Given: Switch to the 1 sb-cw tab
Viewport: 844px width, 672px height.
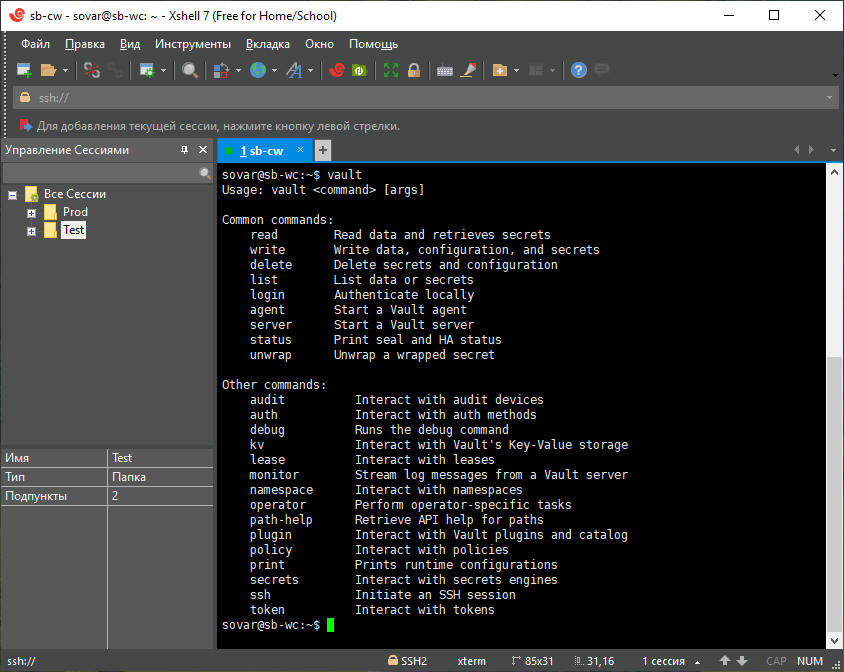Looking at the screenshot, I should pos(261,151).
